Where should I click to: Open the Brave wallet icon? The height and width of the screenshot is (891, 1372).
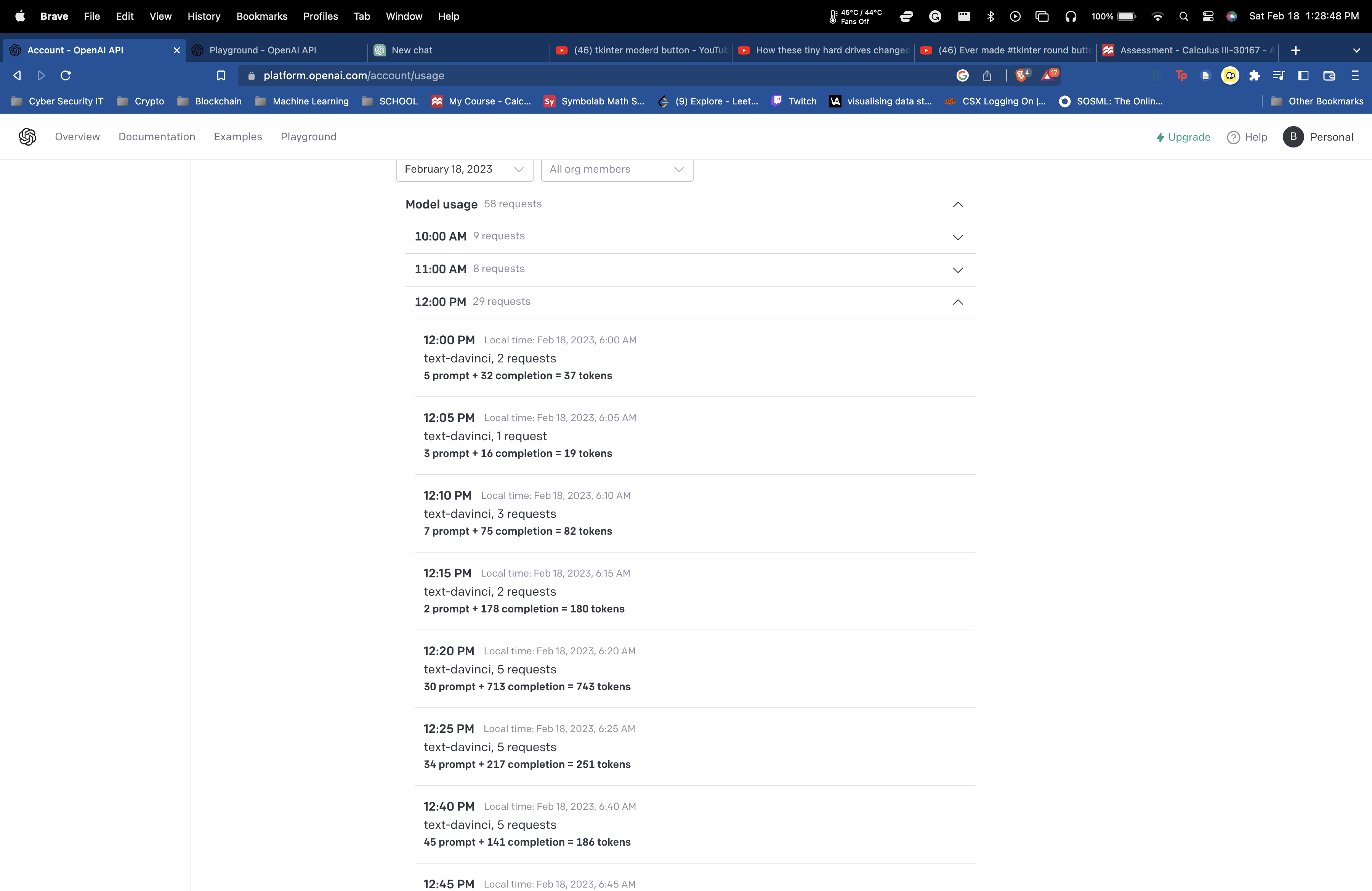(1329, 75)
